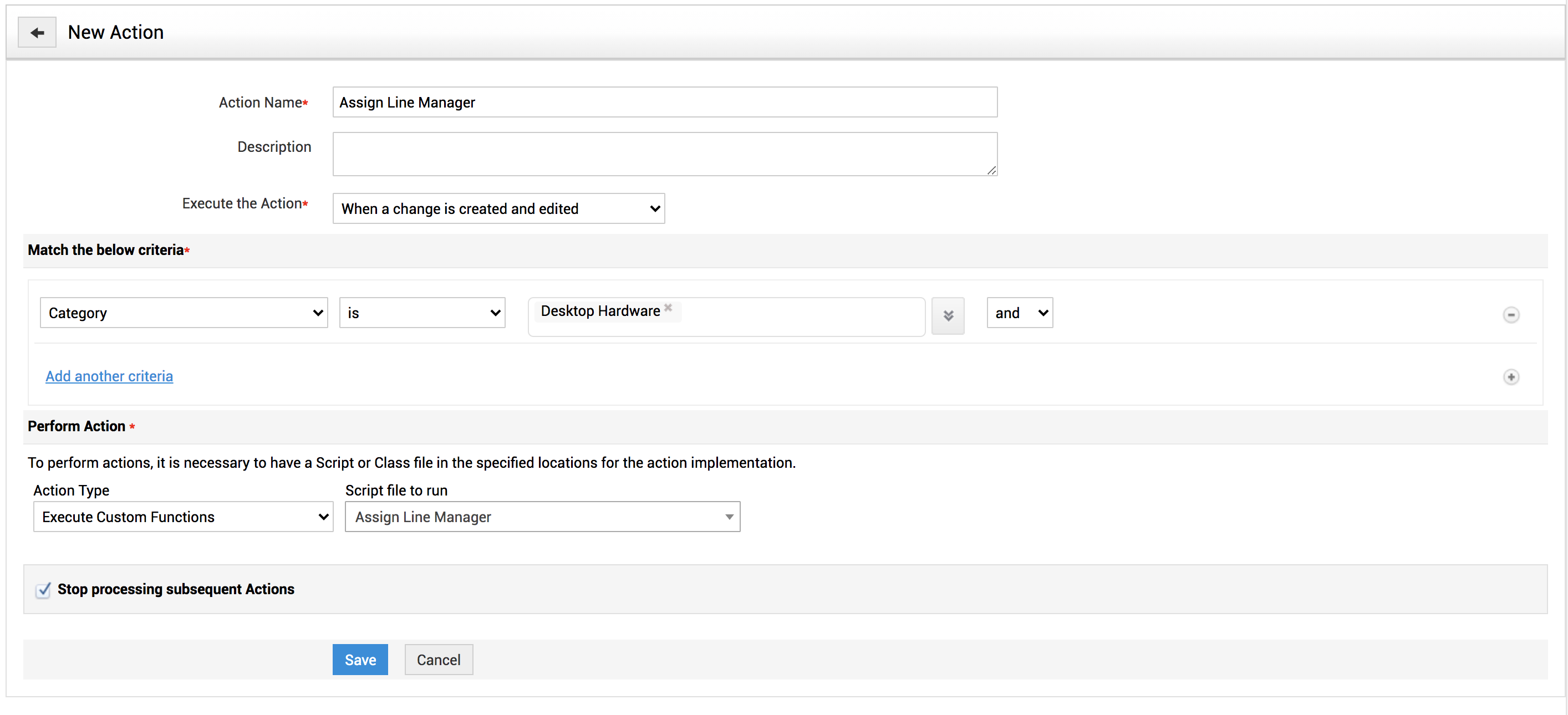Click the Save button
Viewport: 1568px width, 715px height.
pos(360,660)
